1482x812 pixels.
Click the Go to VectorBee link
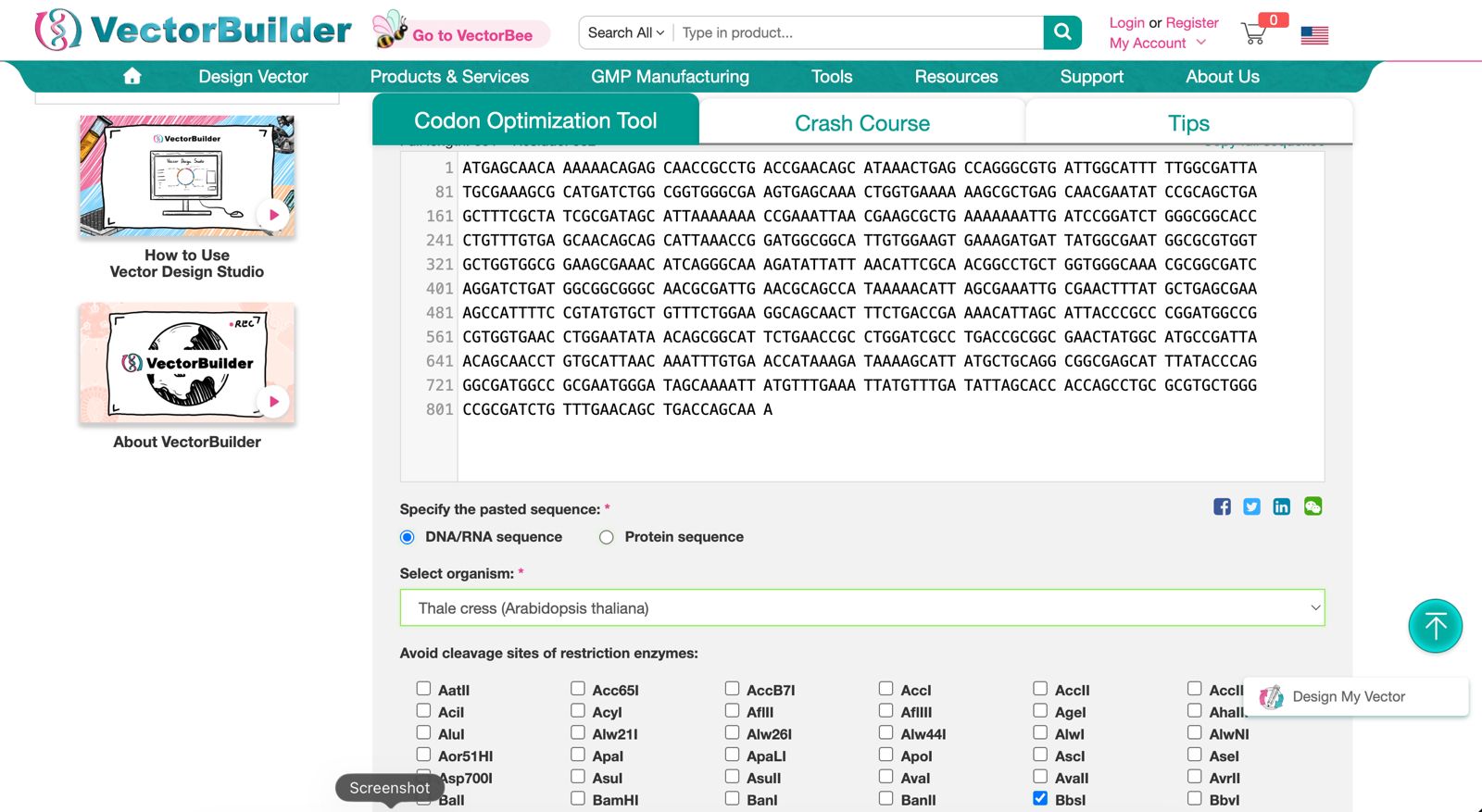(472, 35)
